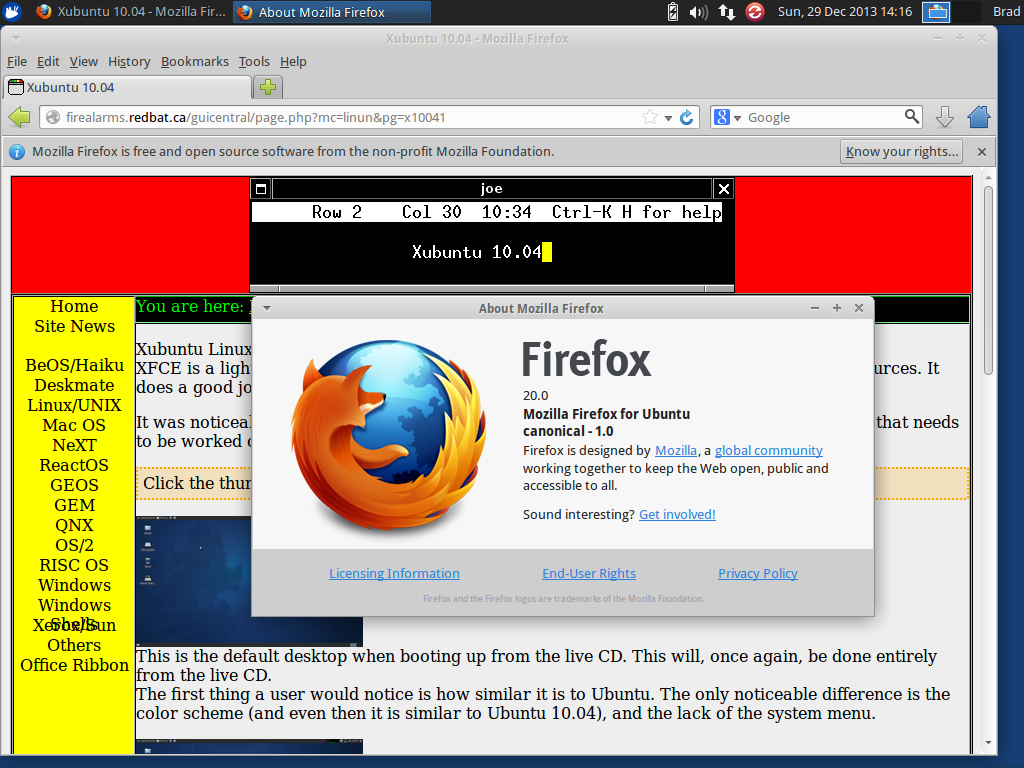This screenshot has height=768, width=1024.
Task: Open the window menu arrow of main Firefox window
Action: tap(16, 39)
